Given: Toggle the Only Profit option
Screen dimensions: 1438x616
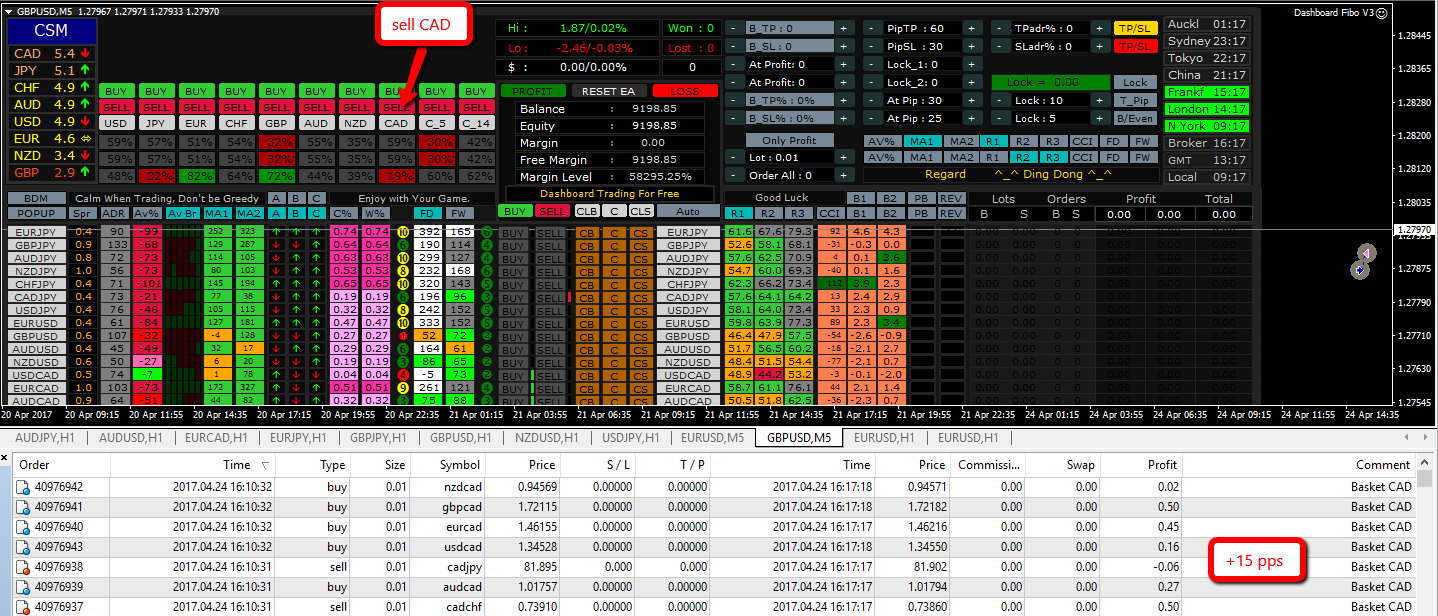Looking at the screenshot, I should [x=789, y=140].
